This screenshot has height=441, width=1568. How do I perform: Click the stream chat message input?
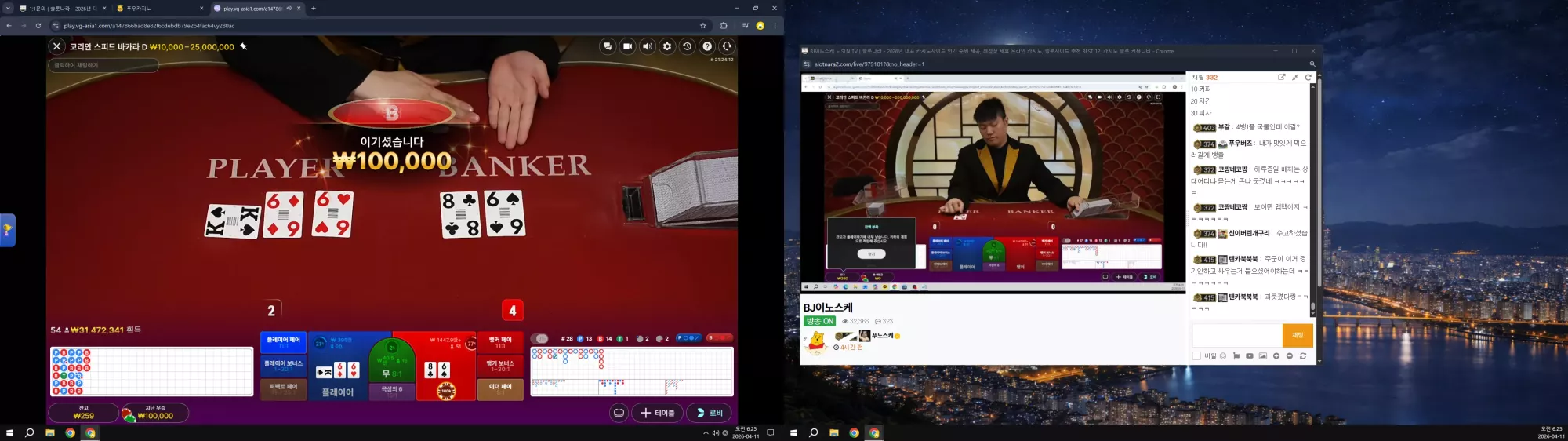click(x=1237, y=335)
